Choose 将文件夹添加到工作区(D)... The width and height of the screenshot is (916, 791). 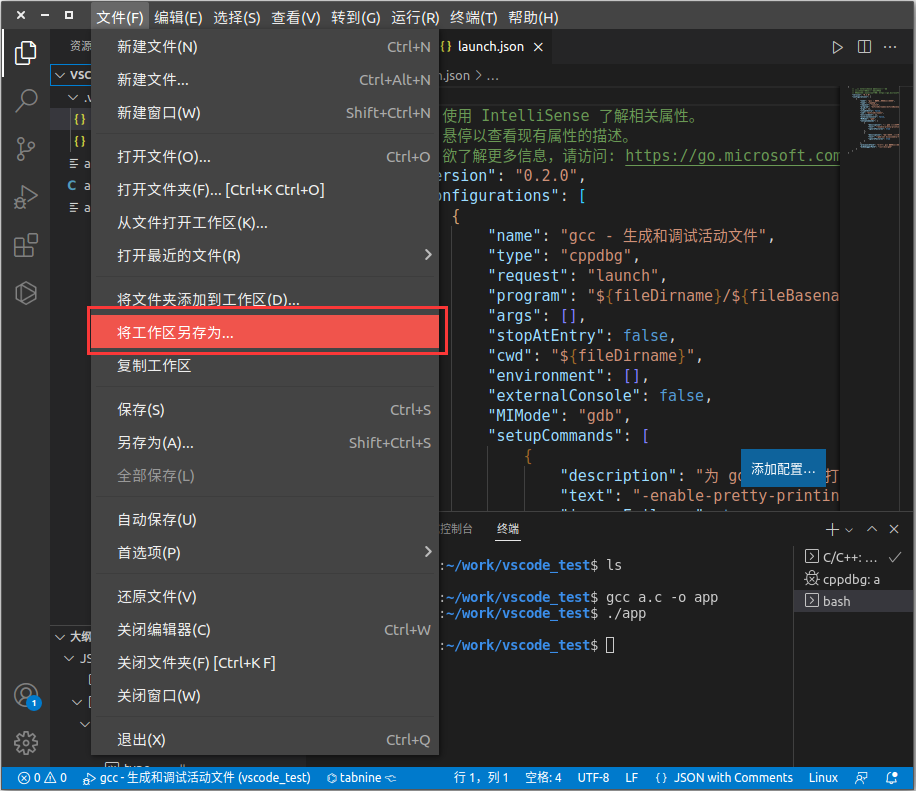(x=265, y=299)
